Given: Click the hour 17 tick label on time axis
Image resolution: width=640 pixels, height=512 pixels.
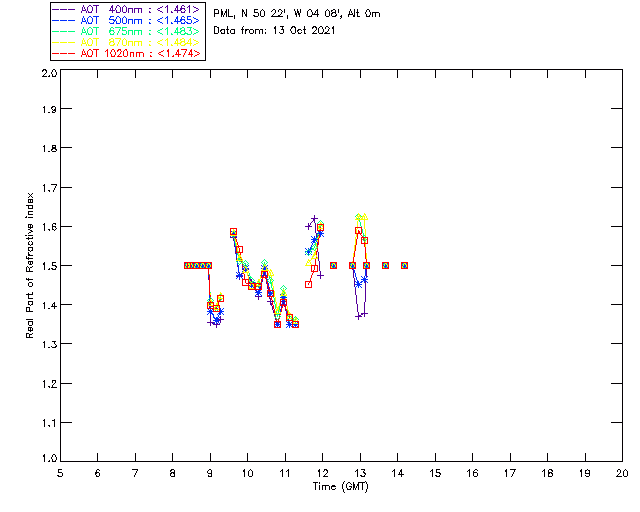Looking at the screenshot, I should (x=510, y=473).
